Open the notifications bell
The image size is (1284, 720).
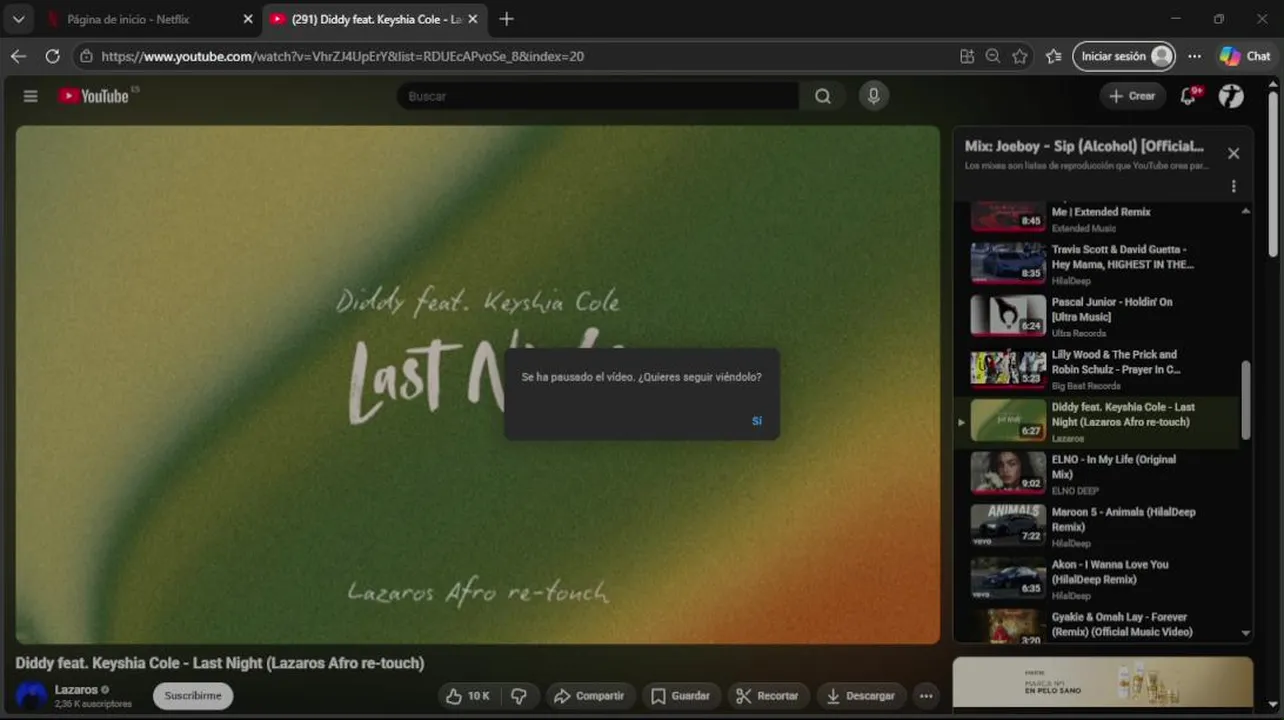[x=1189, y=96]
